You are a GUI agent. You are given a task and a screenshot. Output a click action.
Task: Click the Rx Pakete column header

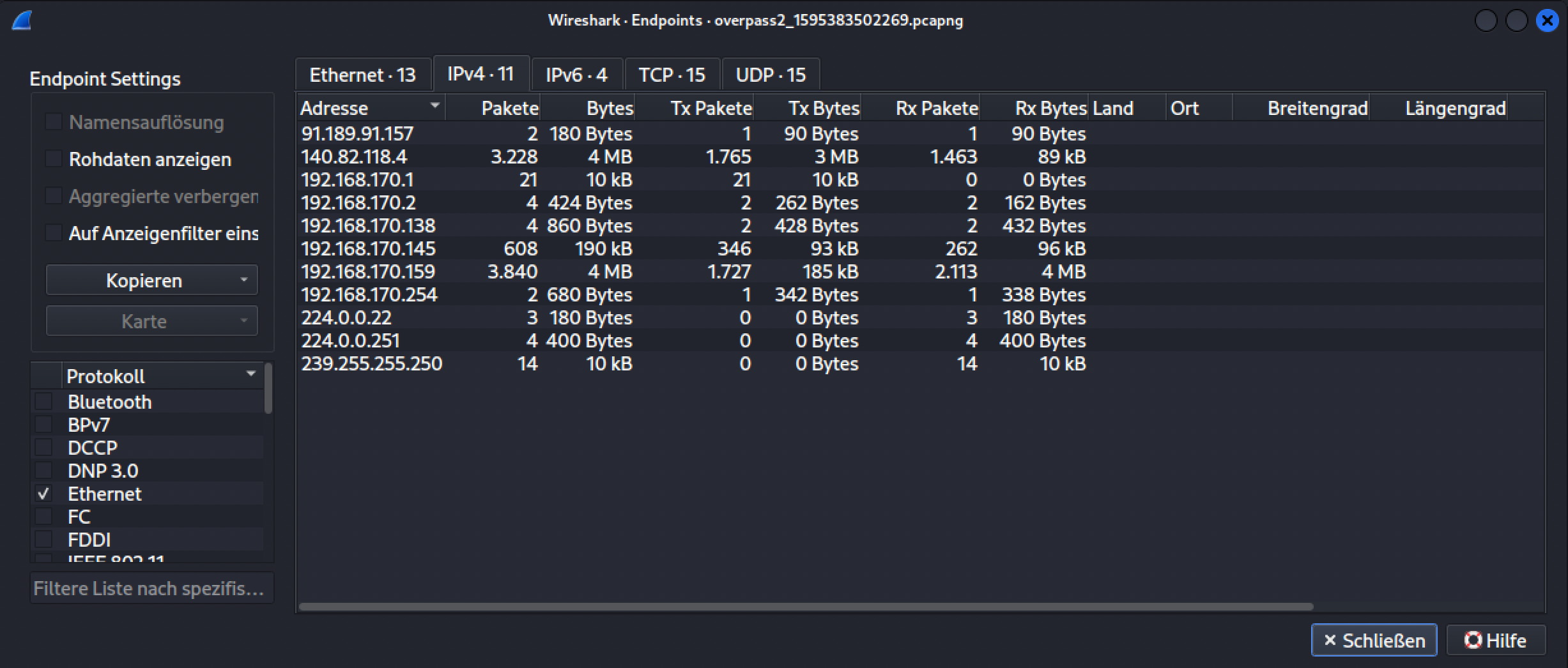click(921, 107)
